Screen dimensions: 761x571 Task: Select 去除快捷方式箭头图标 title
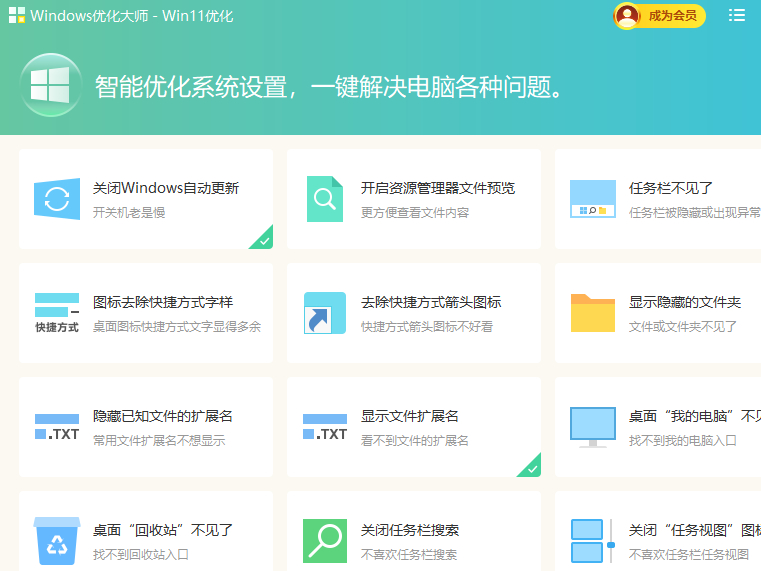click(430, 302)
